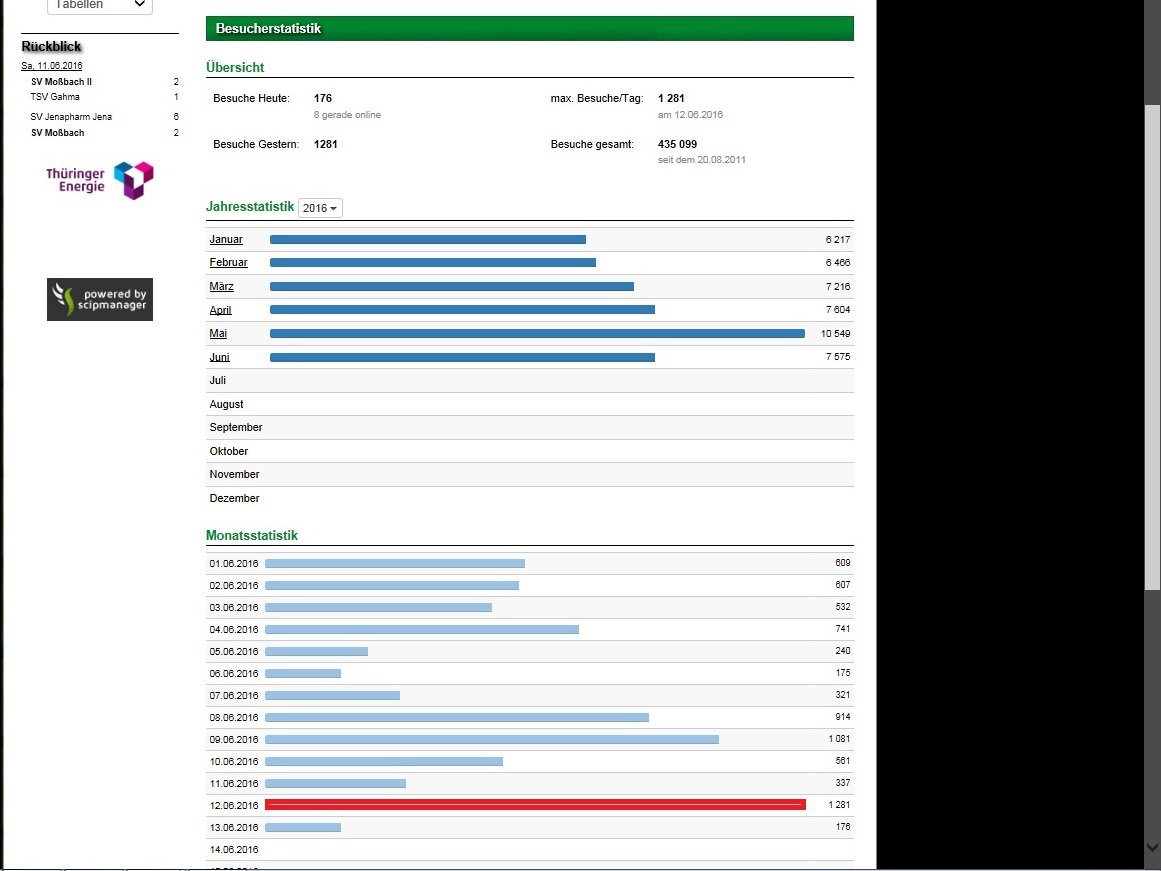The height and width of the screenshot is (871, 1161).
Task: Click the Besucherstatistik header
Action: (529, 28)
